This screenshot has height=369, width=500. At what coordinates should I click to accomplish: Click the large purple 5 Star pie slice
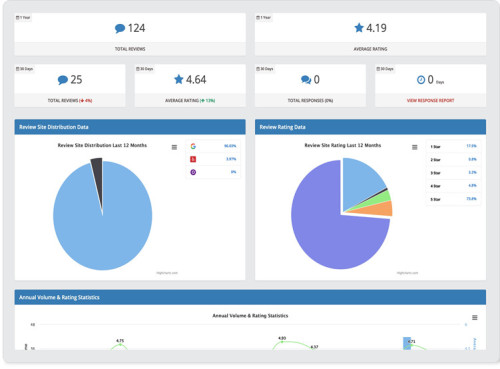[323, 227]
